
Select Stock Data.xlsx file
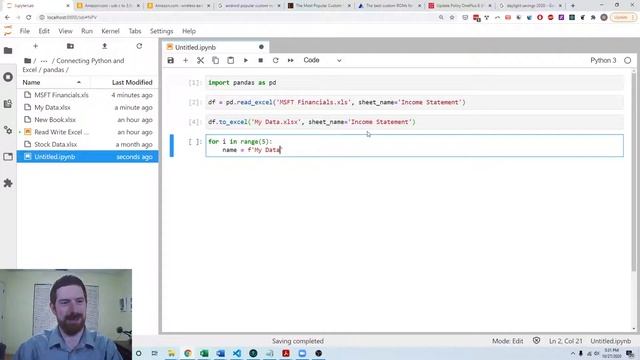(x=87, y=144)
